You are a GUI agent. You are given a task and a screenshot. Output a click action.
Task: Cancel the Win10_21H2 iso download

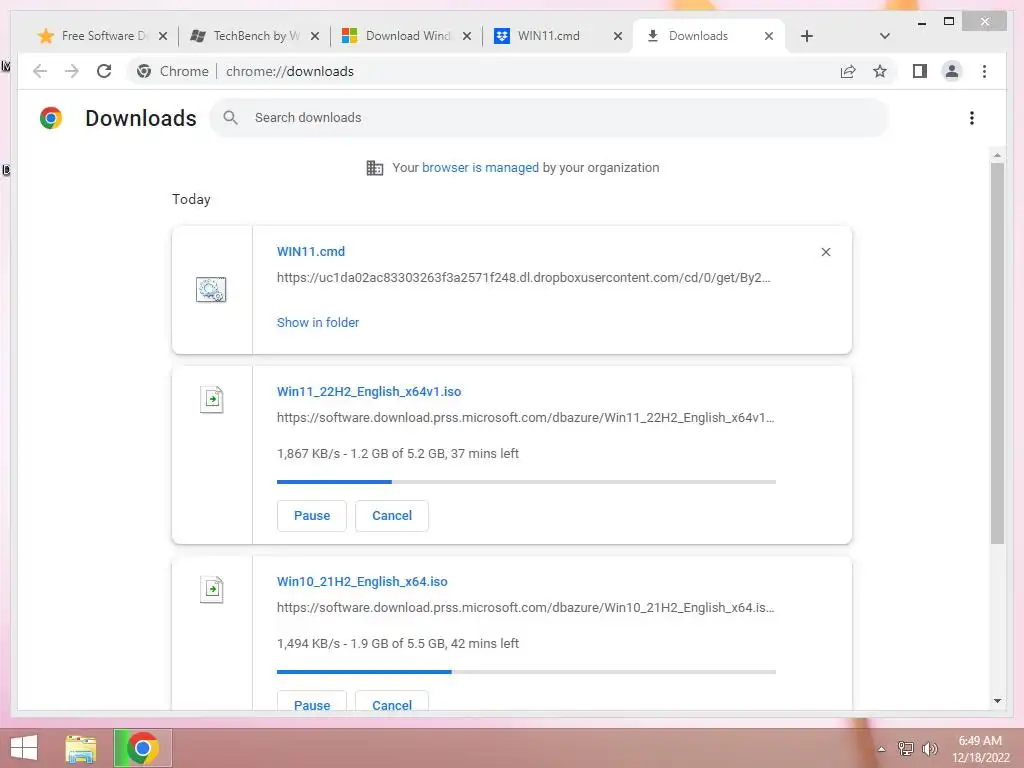(392, 702)
